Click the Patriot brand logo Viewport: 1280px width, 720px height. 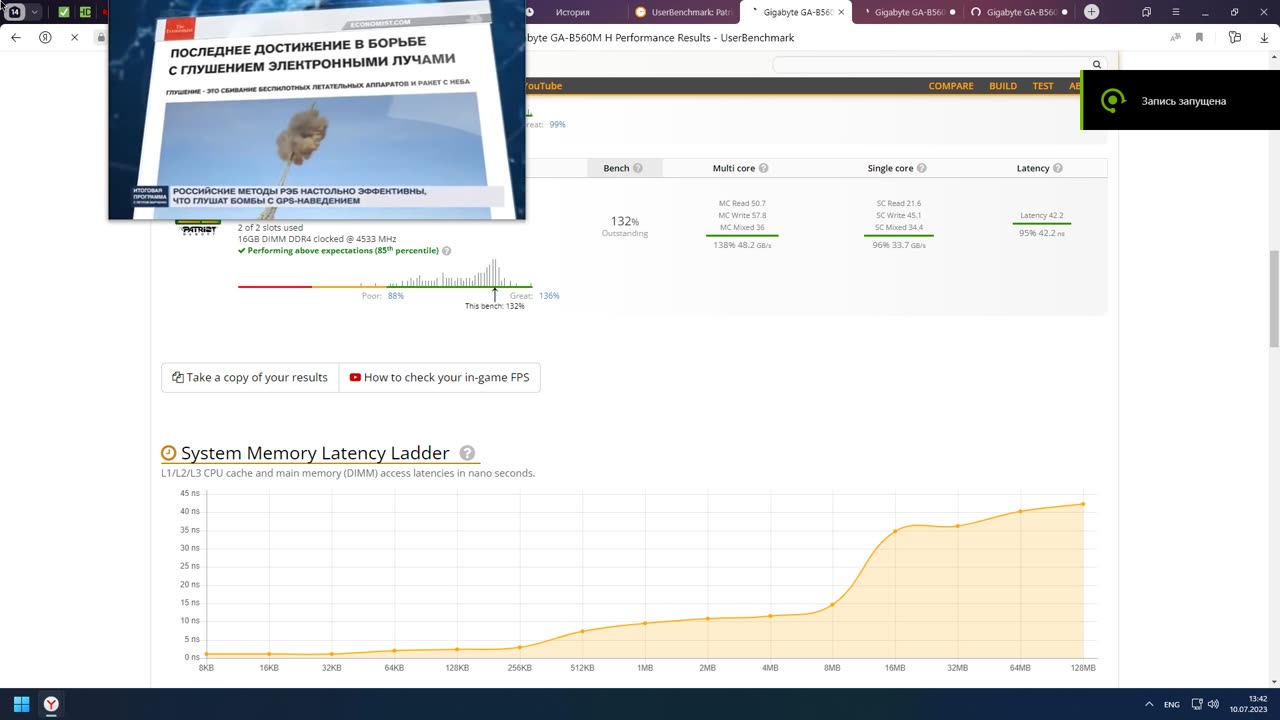(x=198, y=229)
